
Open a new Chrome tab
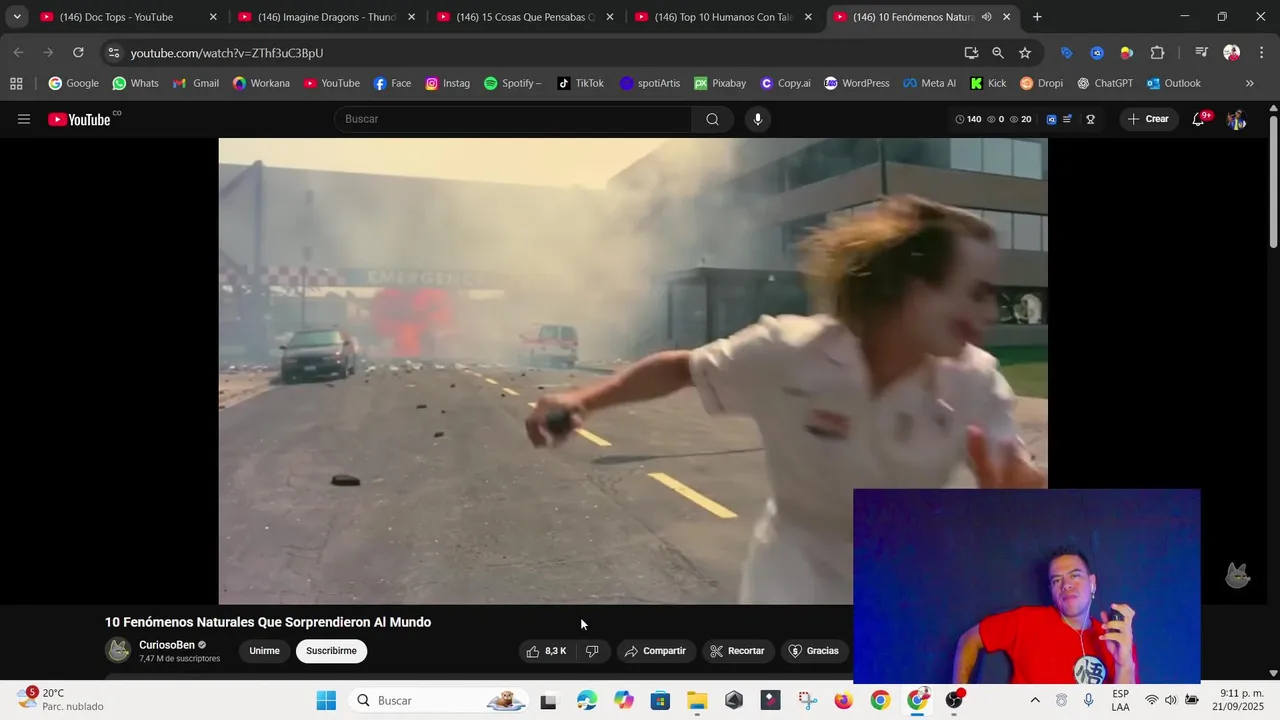point(1037,17)
